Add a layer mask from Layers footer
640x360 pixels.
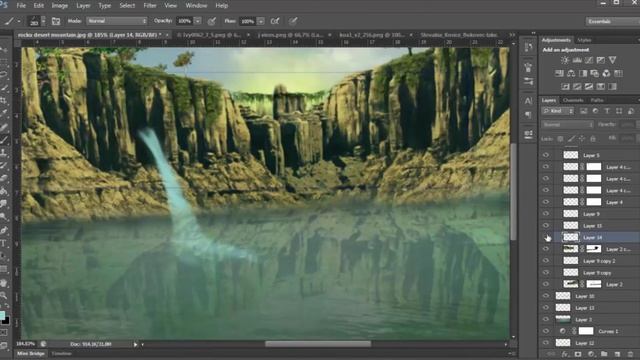coord(578,354)
